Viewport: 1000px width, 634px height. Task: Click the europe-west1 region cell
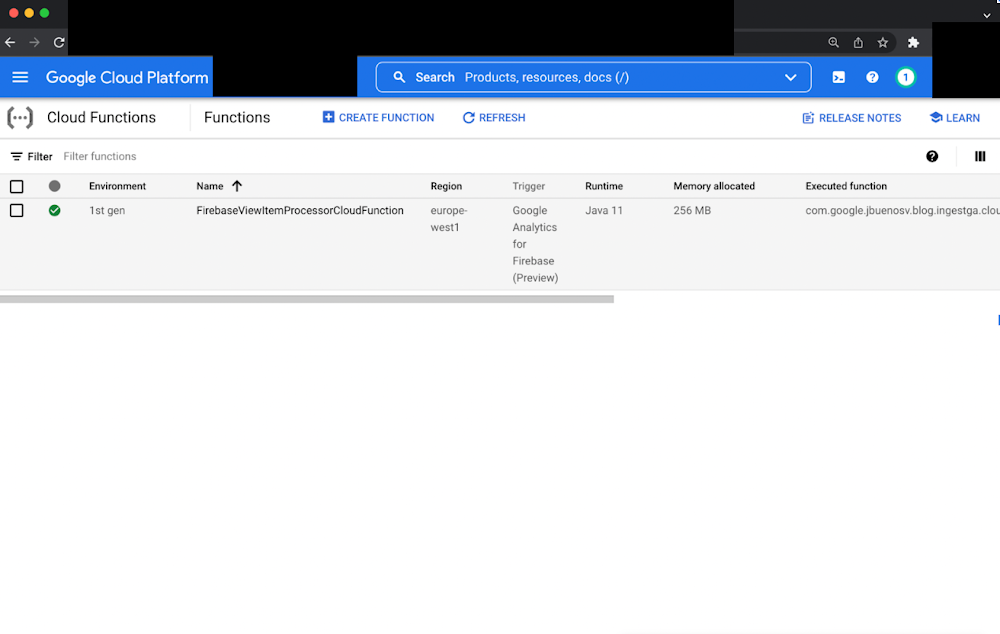[449, 219]
